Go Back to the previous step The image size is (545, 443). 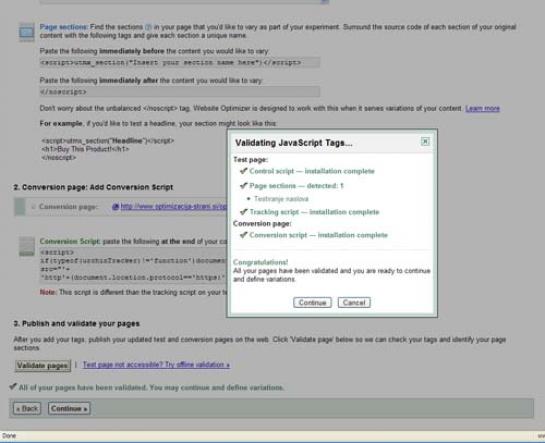click(27, 409)
